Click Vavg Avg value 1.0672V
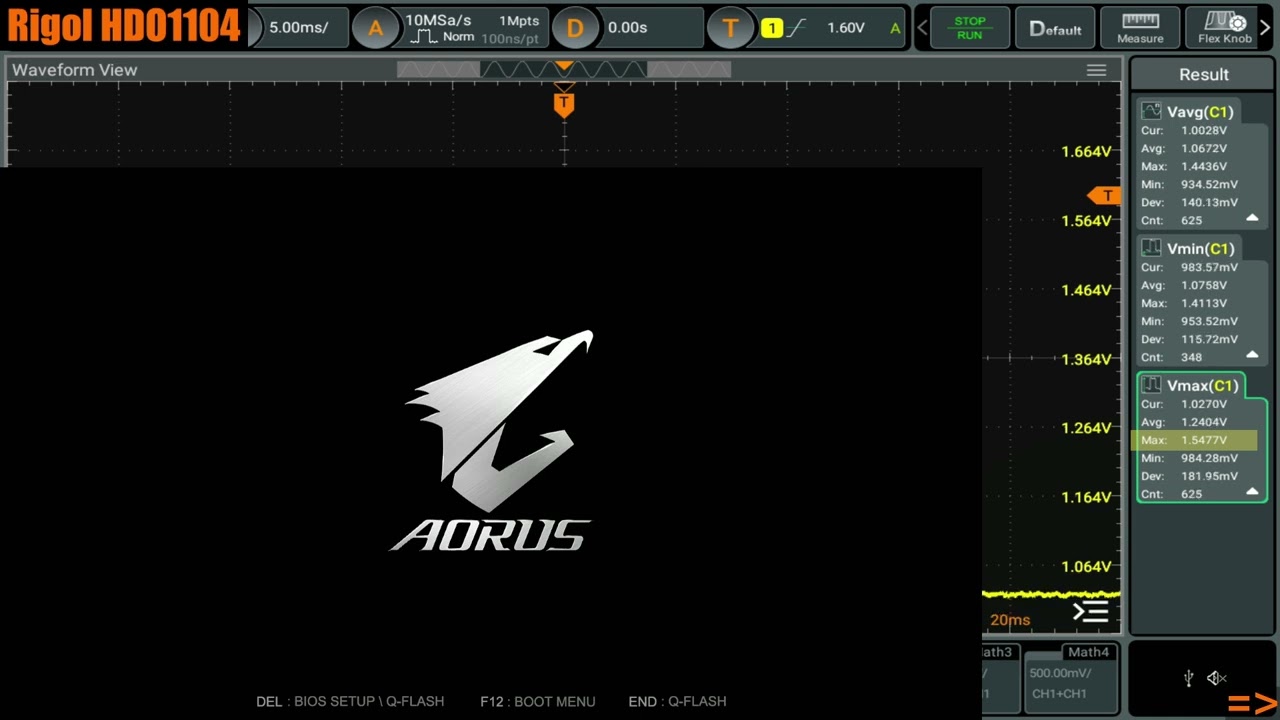This screenshot has width=1280, height=720. click(x=1204, y=149)
